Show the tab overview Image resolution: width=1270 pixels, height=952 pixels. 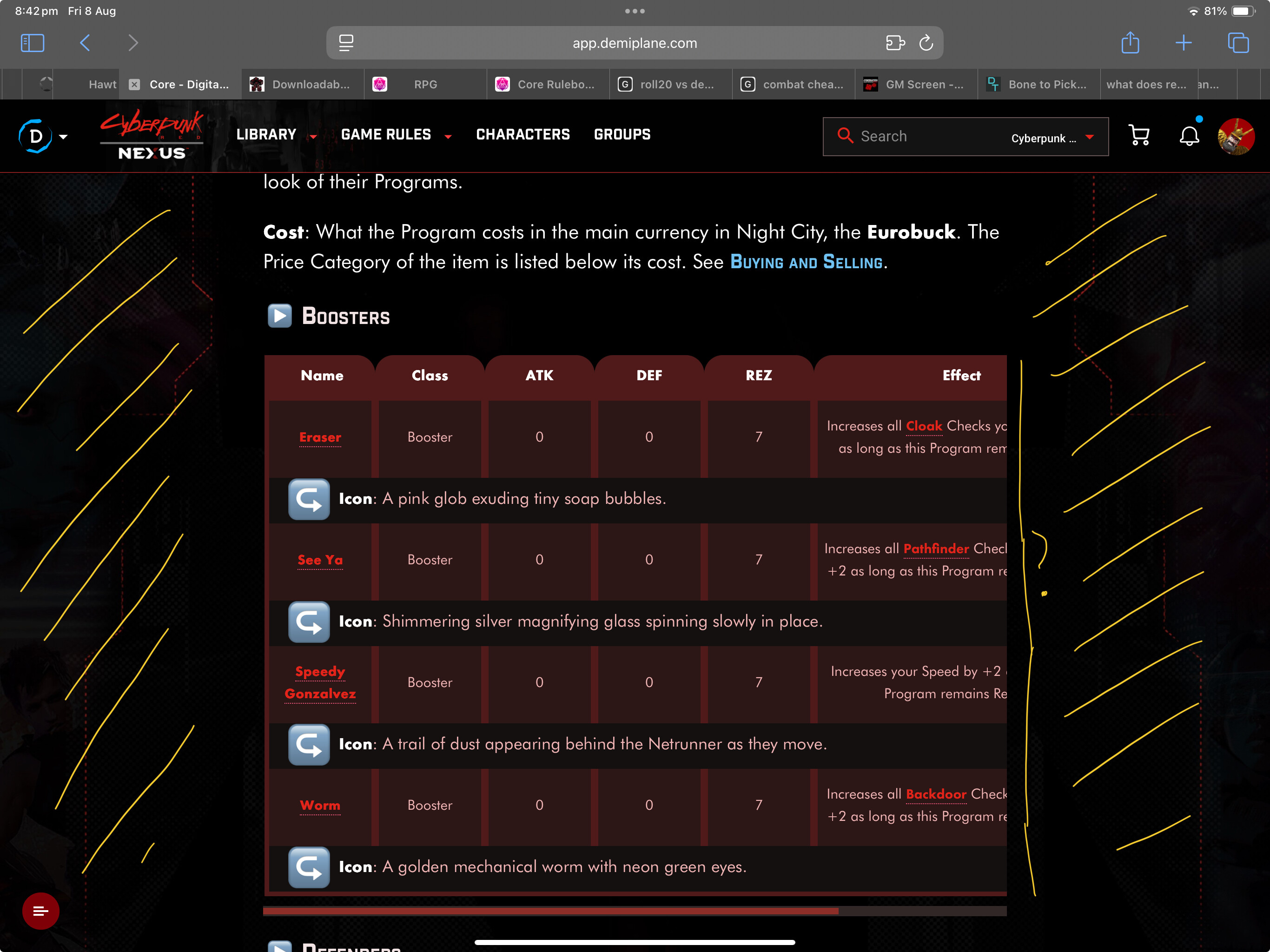1238,42
